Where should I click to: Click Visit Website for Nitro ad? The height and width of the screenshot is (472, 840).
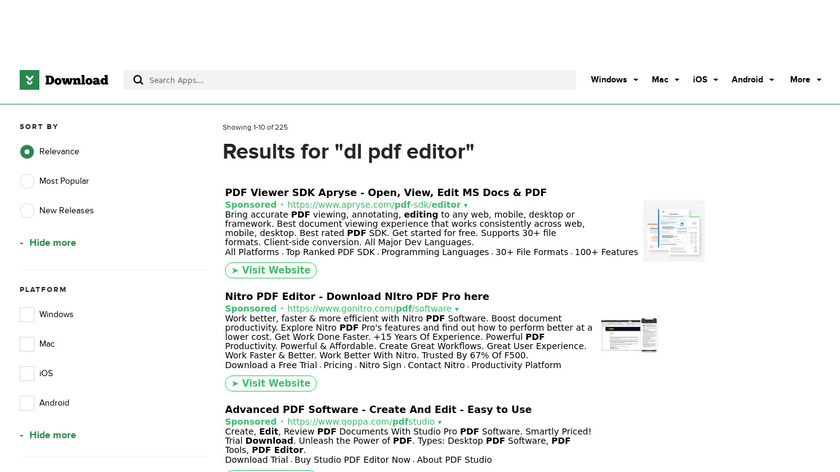tap(271, 383)
